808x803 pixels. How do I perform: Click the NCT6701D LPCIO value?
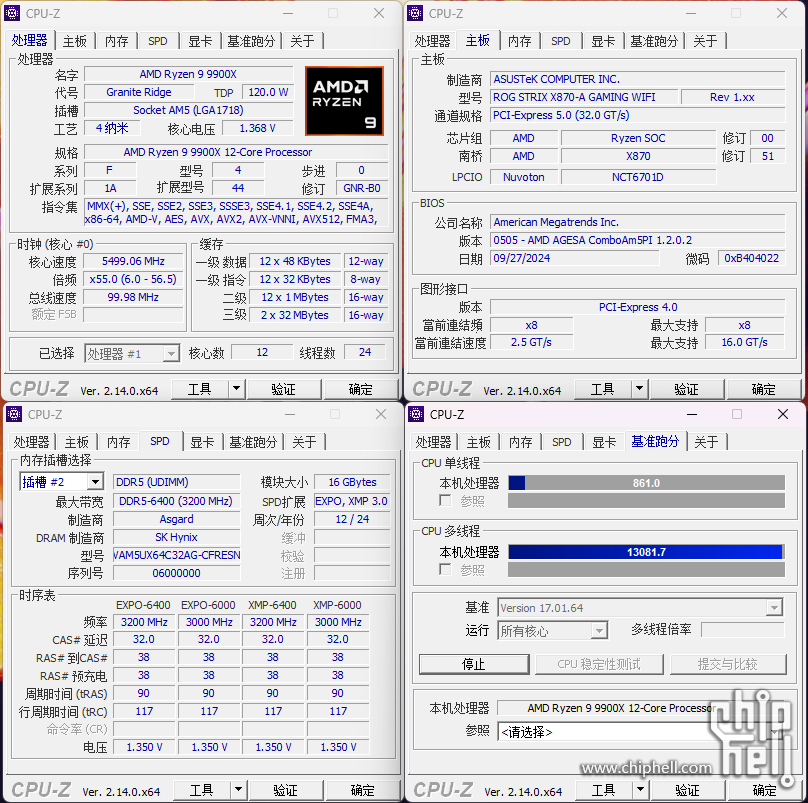pos(638,177)
